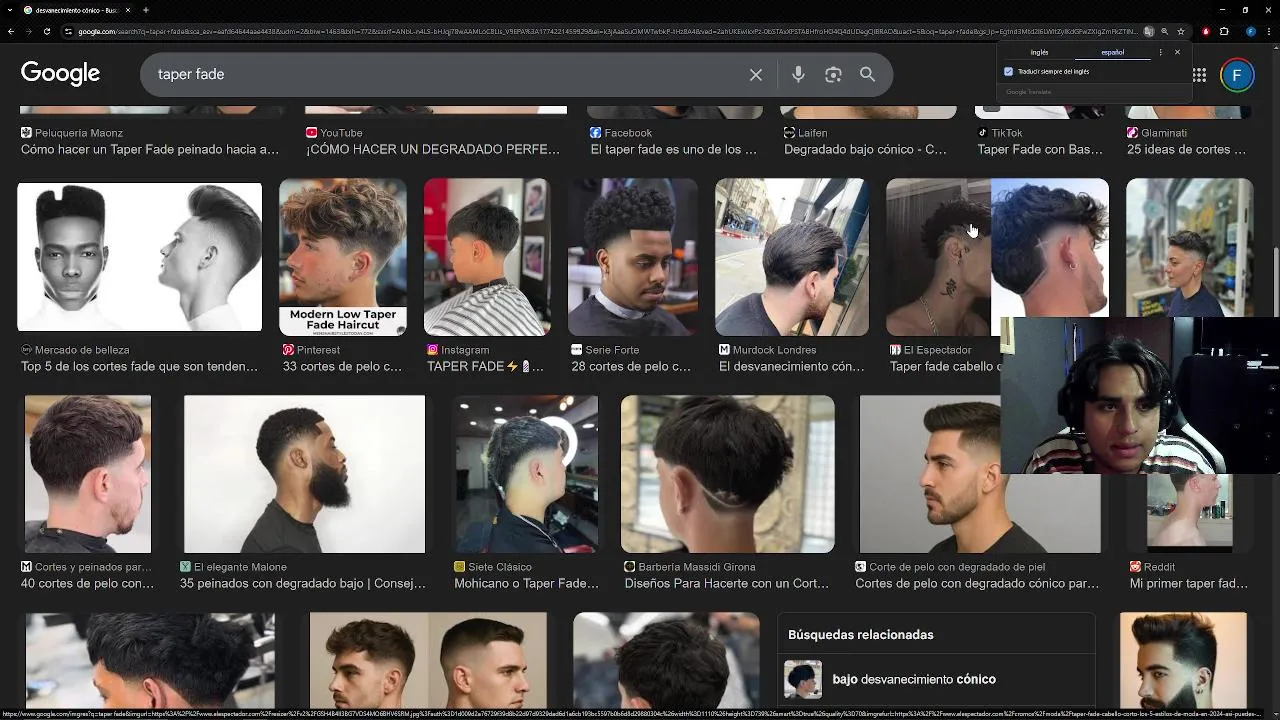Open the Siete Clásico mohicano image
Screen dimensions: 1280x720
[x=526, y=474]
